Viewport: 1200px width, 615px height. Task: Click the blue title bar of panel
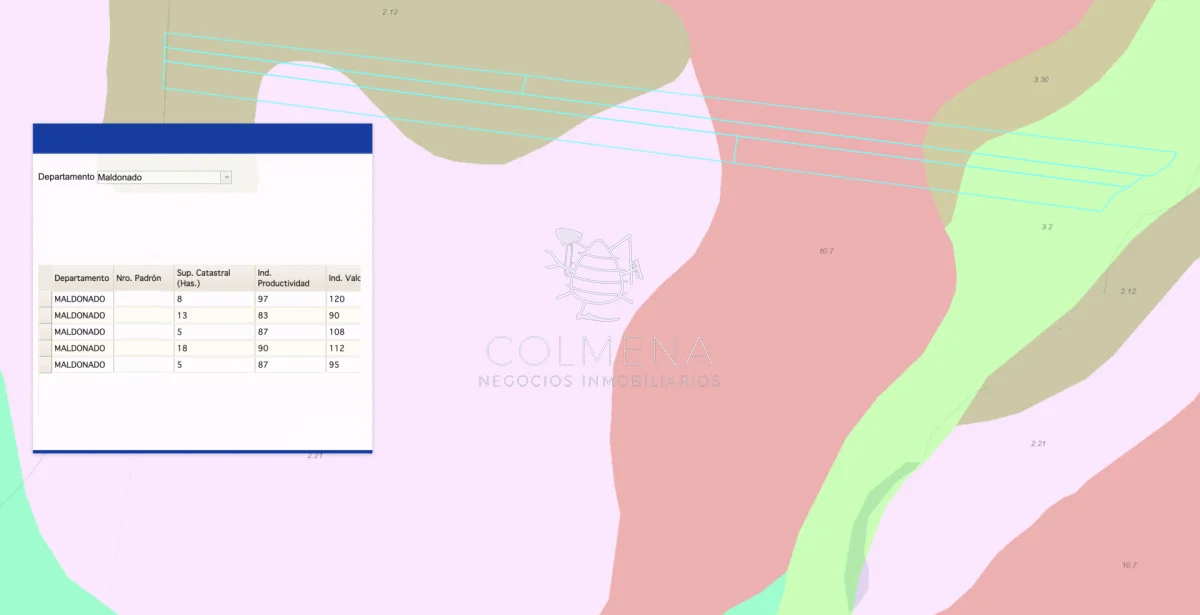[202, 138]
